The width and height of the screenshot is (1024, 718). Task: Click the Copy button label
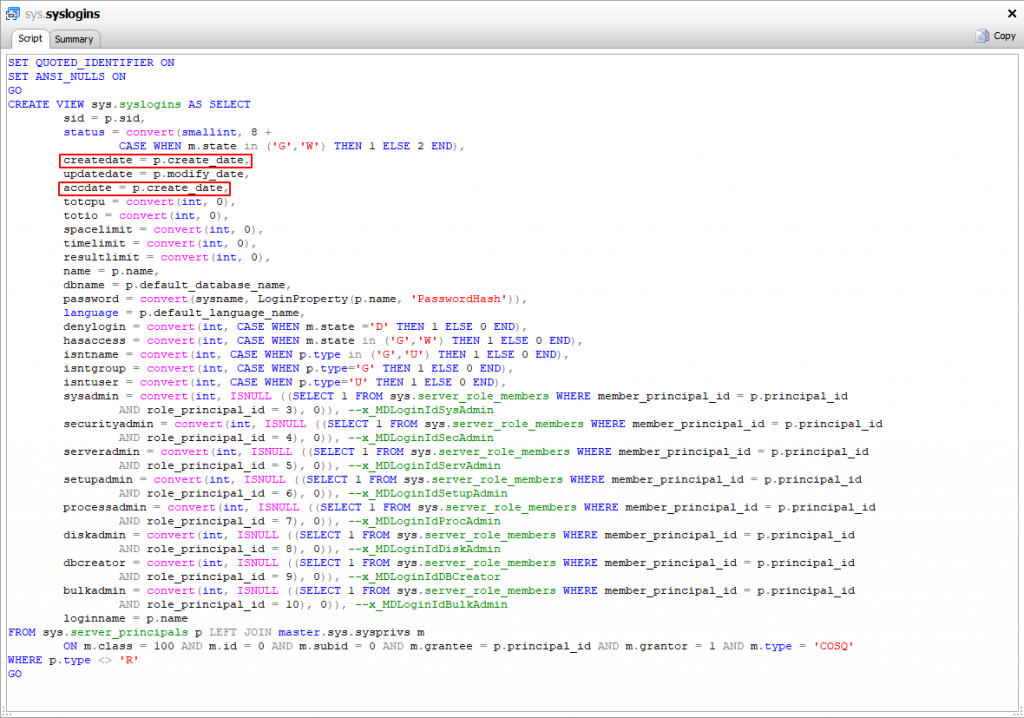point(1004,36)
